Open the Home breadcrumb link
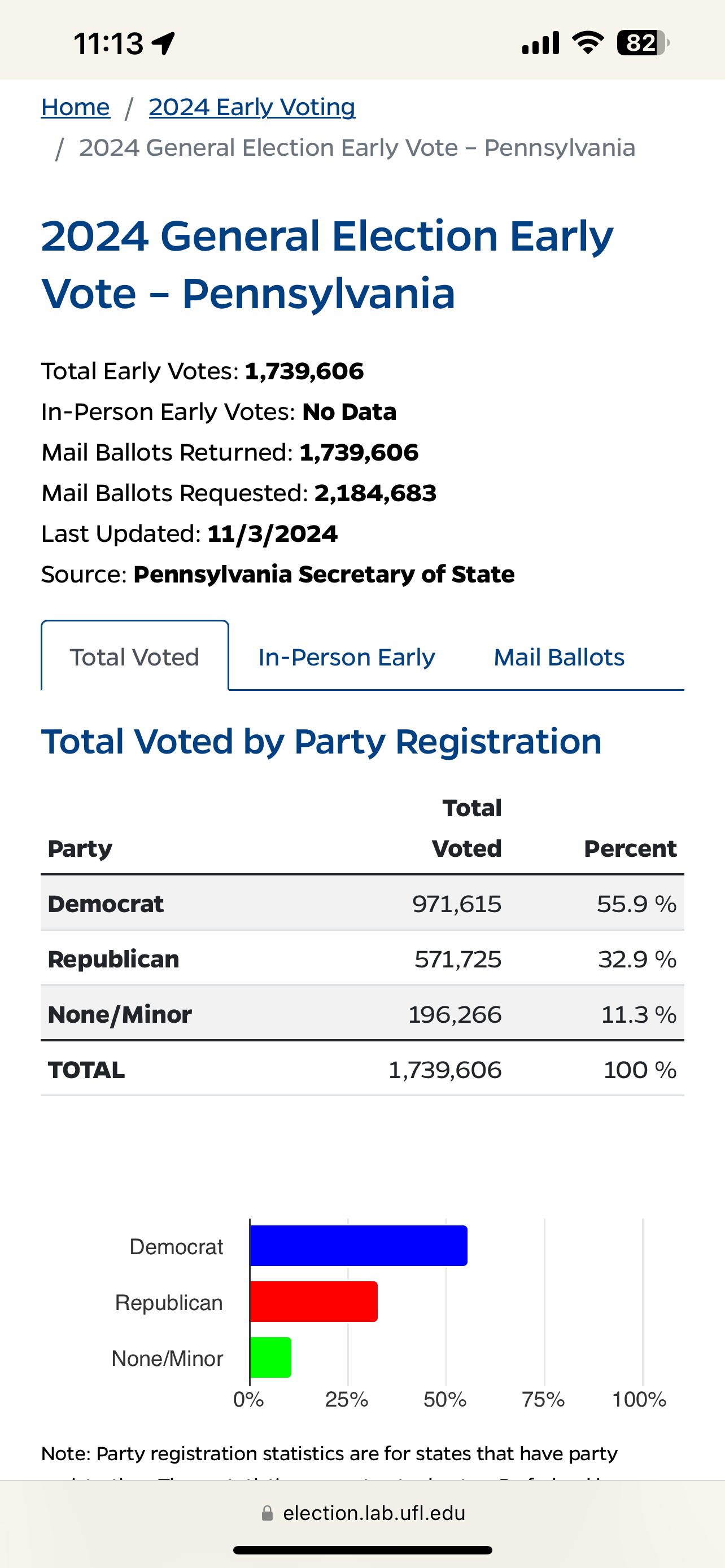The width and height of the screenshot is (725, 1568). point(76,107)
